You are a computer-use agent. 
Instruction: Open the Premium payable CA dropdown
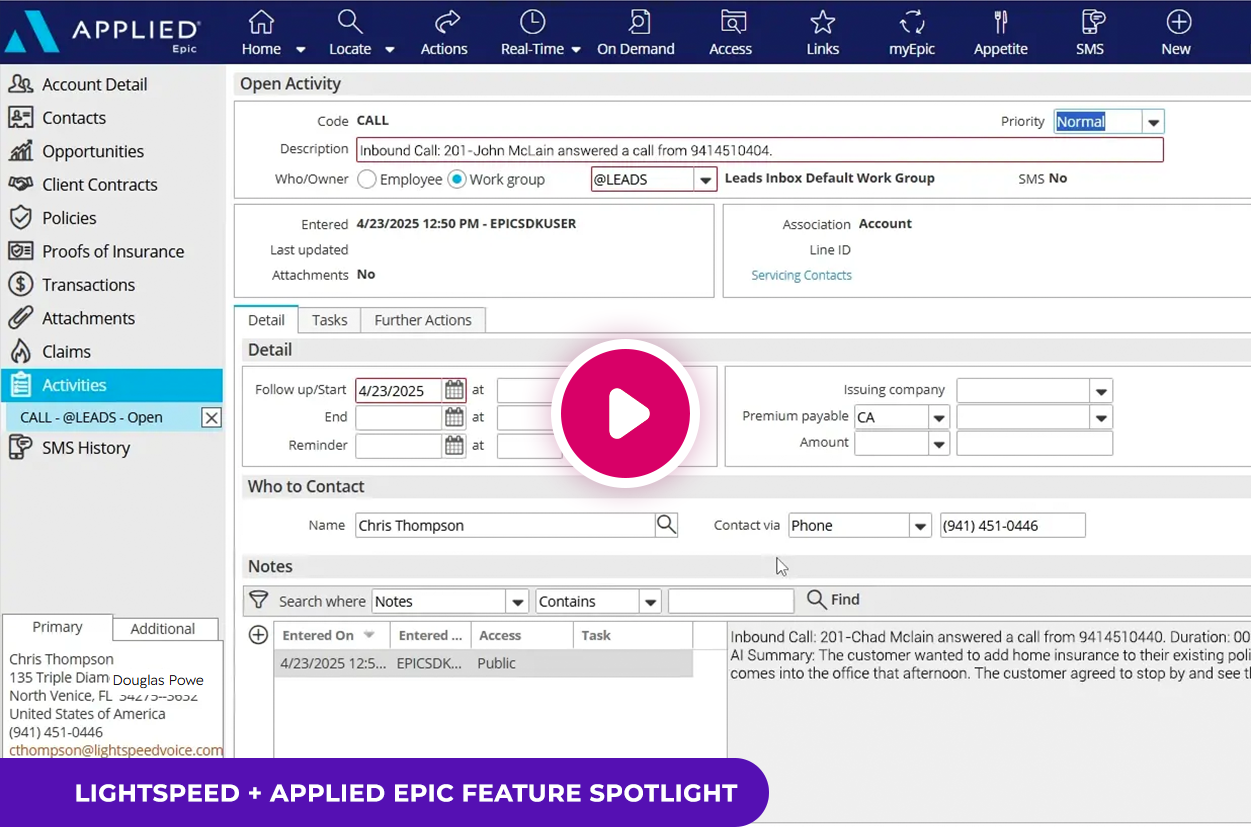pyautogui.click(x=939, y=417)
